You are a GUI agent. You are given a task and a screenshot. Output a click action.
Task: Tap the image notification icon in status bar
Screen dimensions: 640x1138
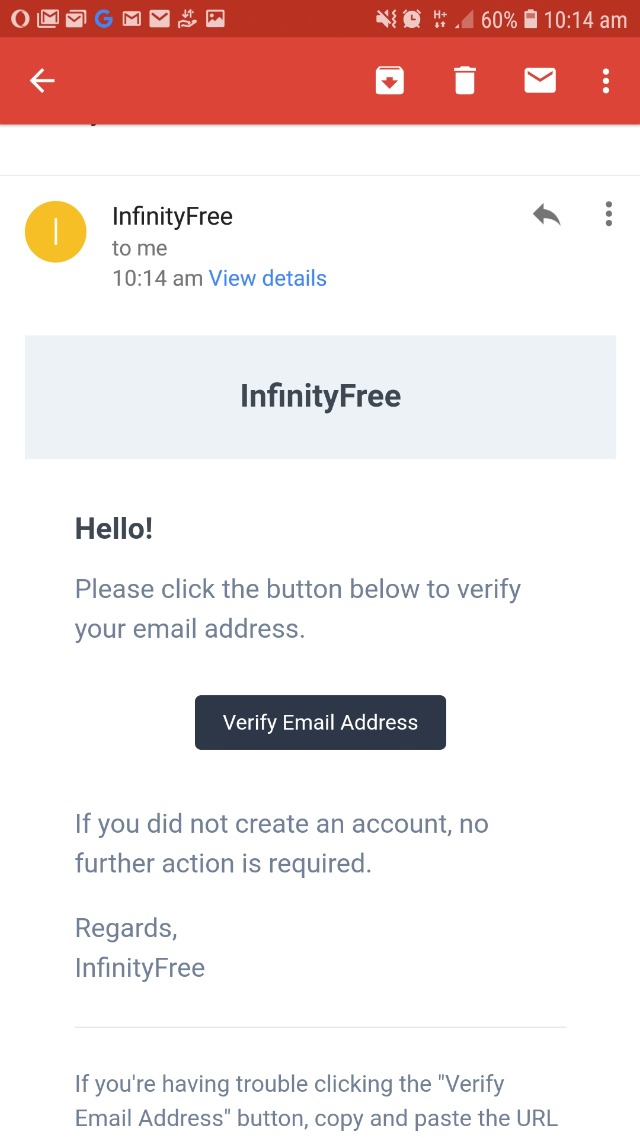[x=215, y=19]
